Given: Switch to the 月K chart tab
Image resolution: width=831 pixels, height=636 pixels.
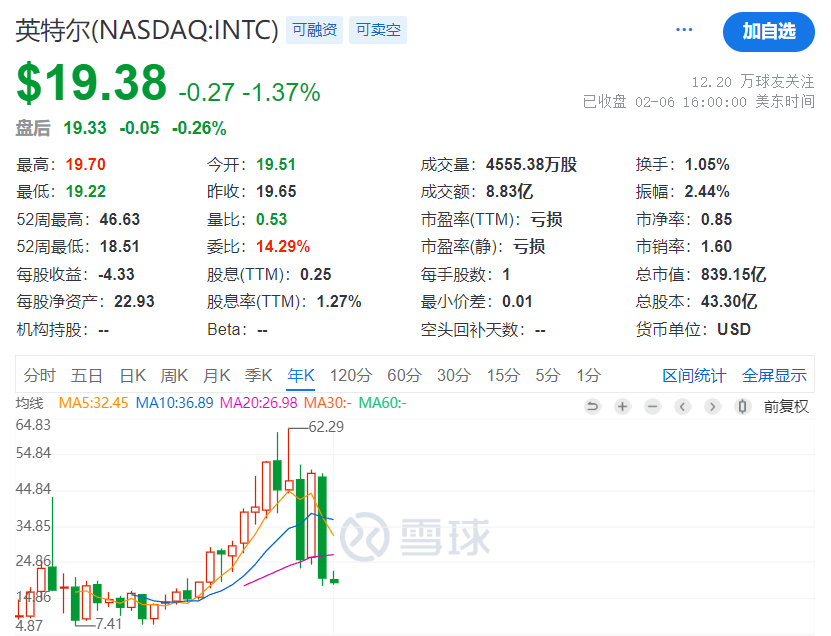Looking at the screenshot, I should [x=216, y=376].
